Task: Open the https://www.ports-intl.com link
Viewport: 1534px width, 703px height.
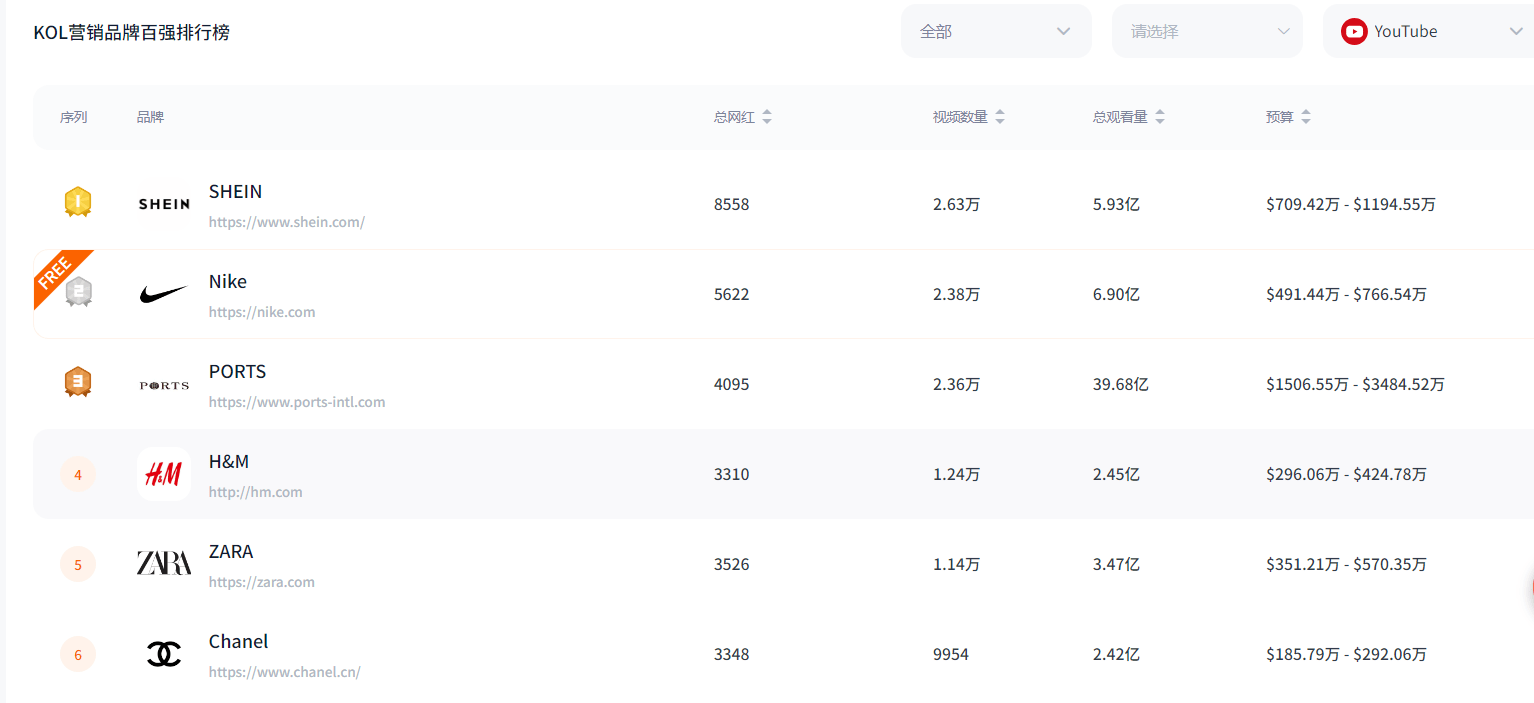Action: [x=297, y=402]
